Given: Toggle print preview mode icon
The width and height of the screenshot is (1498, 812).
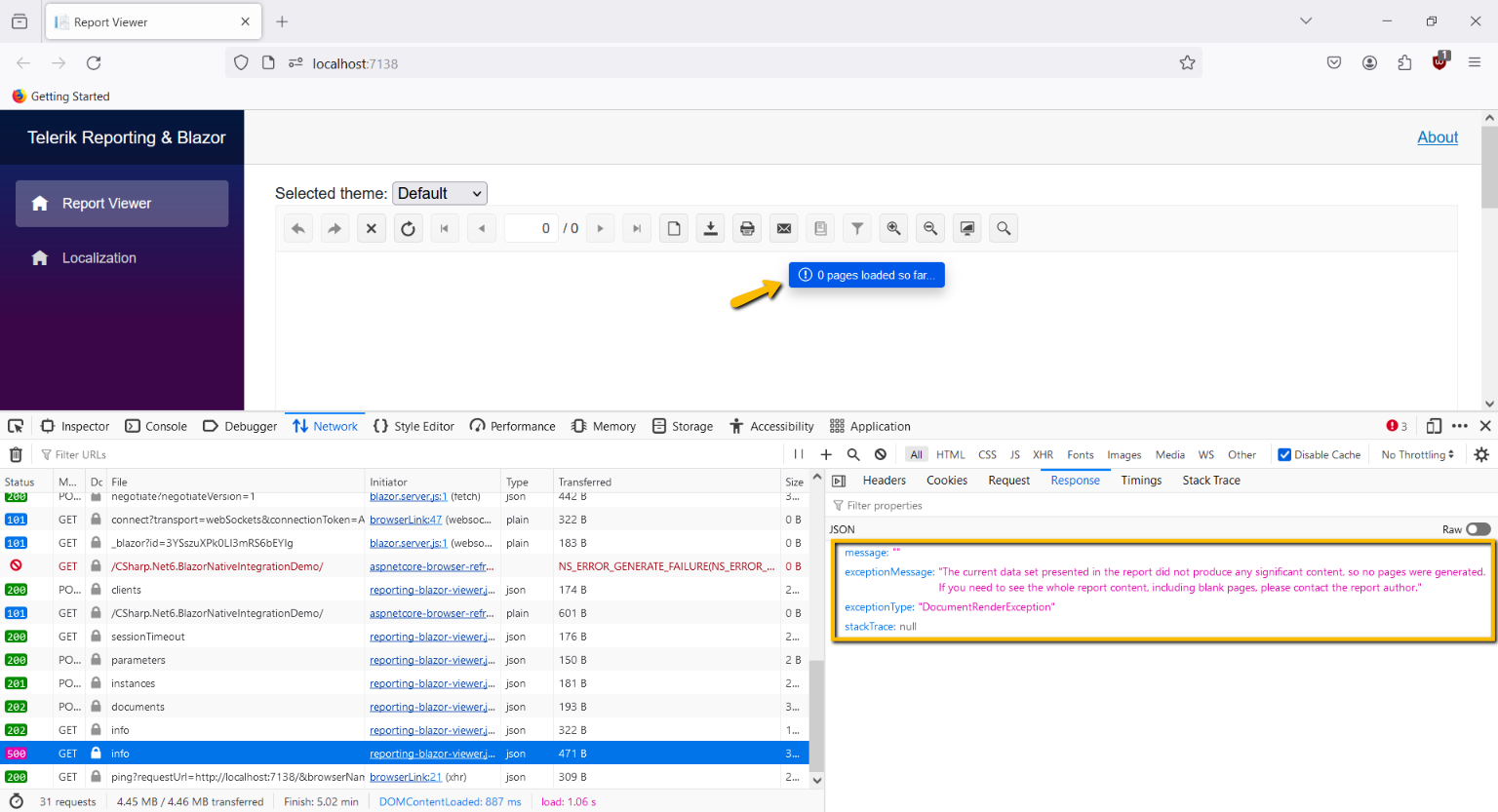Looking at the screenshot, I should pos(674,229).
